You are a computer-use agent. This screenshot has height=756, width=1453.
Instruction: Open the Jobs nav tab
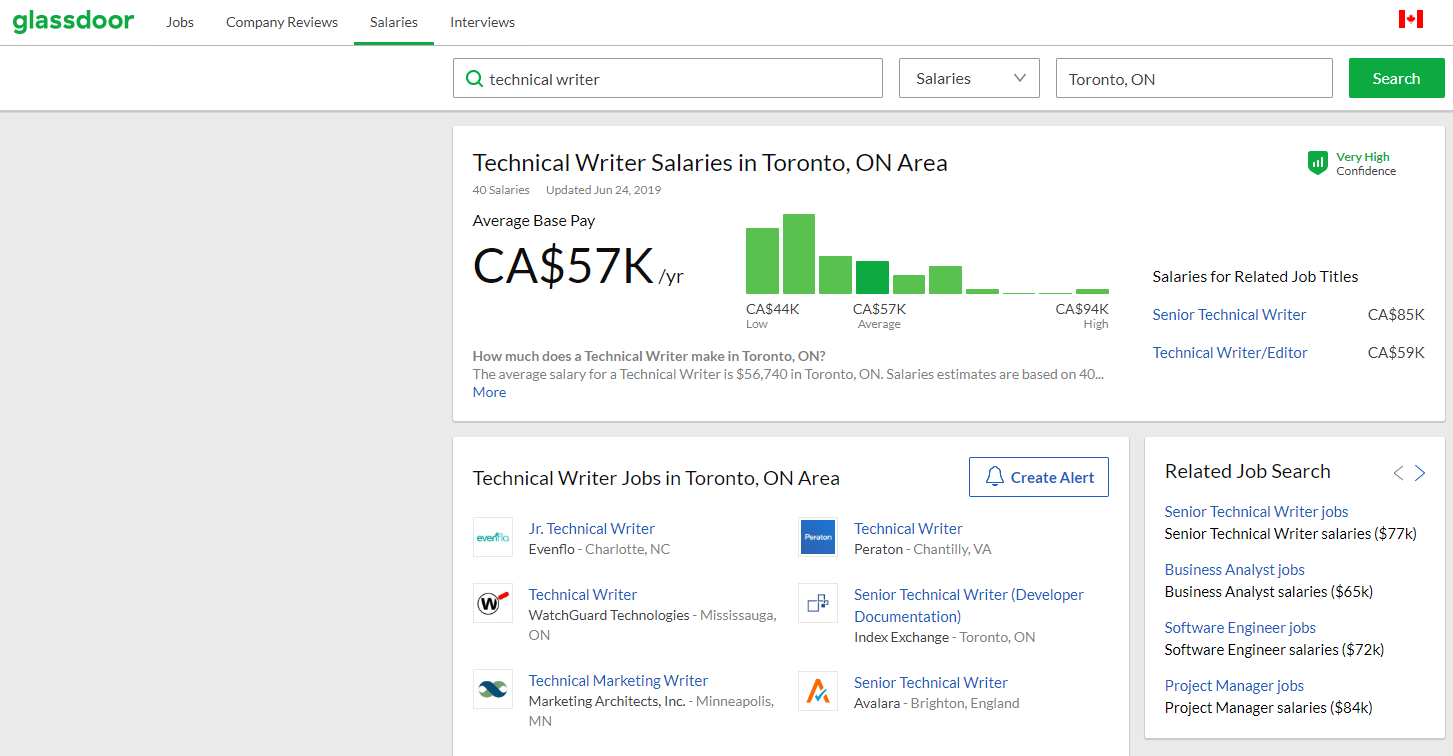coord(180,22)
